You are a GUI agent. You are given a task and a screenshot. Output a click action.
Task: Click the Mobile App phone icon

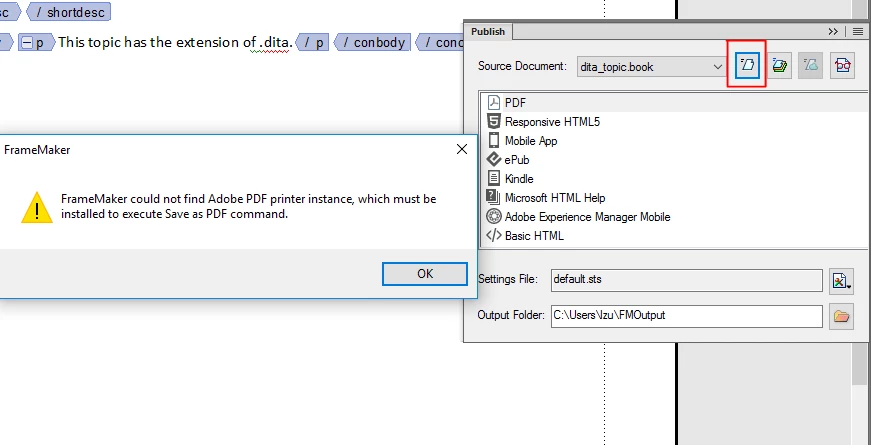tap(493, 140)
